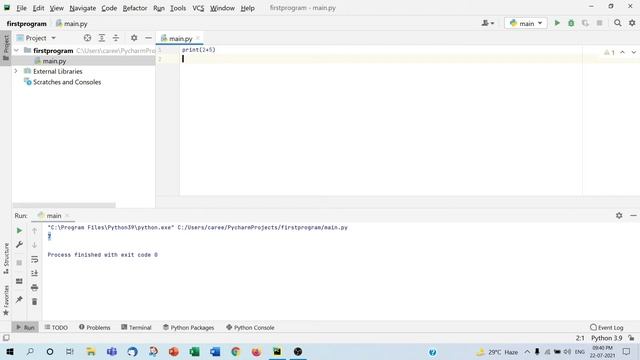Open the Terminal tool window
Image resolution: width=640 pixels, height=360 pixels.
tap(136, 327)
